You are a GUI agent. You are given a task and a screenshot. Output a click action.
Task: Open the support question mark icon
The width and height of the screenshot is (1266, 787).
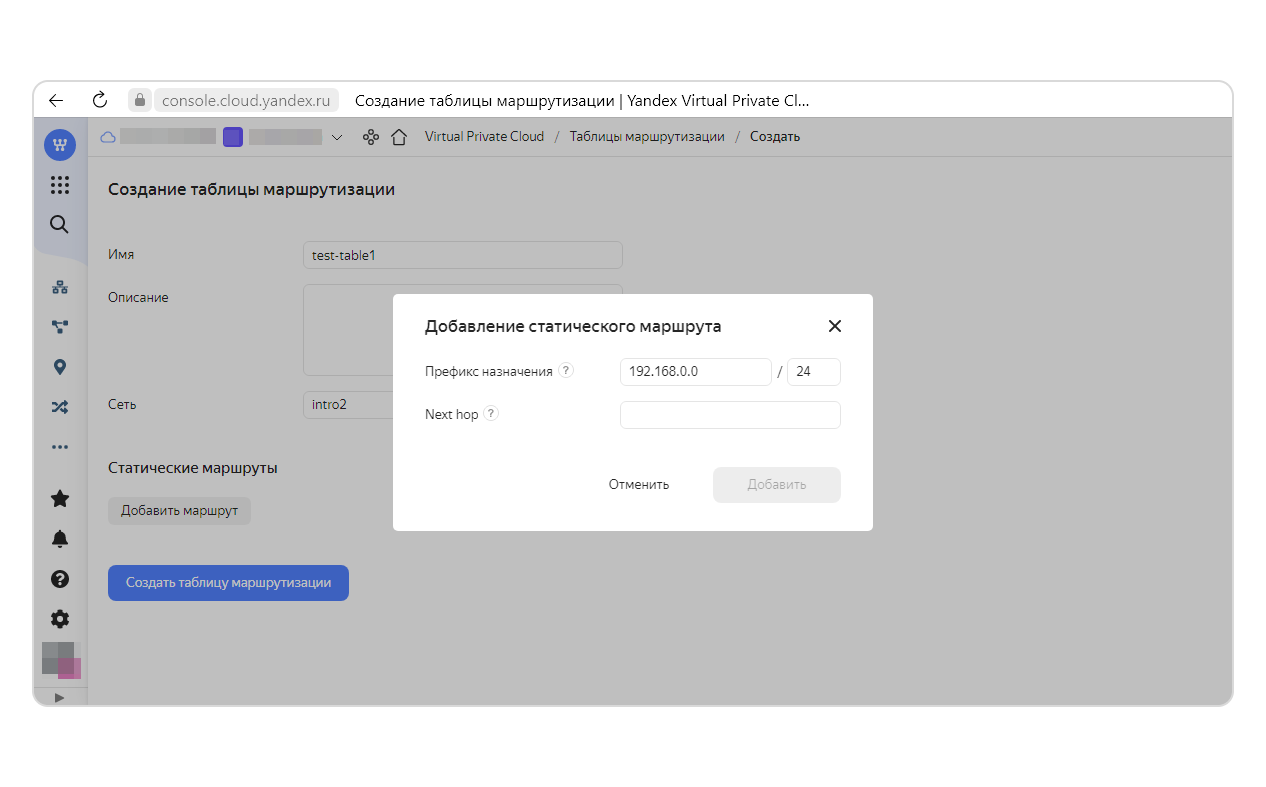[x=60, y=579]
